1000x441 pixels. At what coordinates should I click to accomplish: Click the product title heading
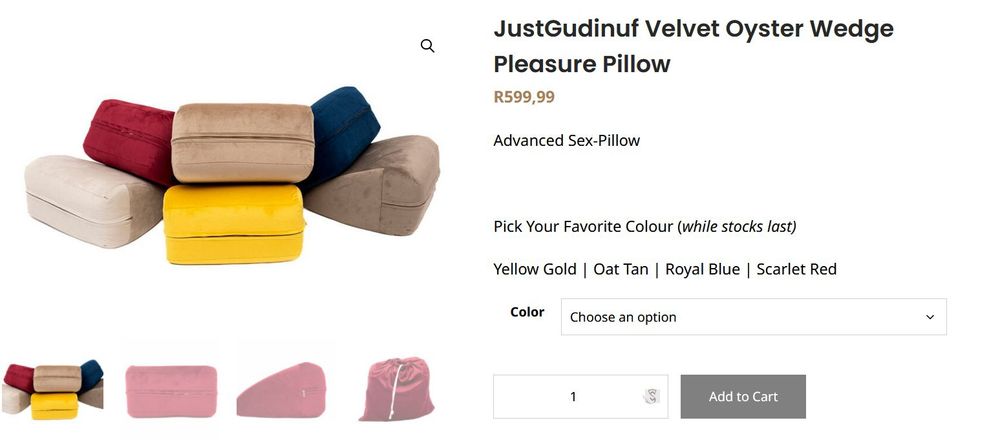point(694,46)
